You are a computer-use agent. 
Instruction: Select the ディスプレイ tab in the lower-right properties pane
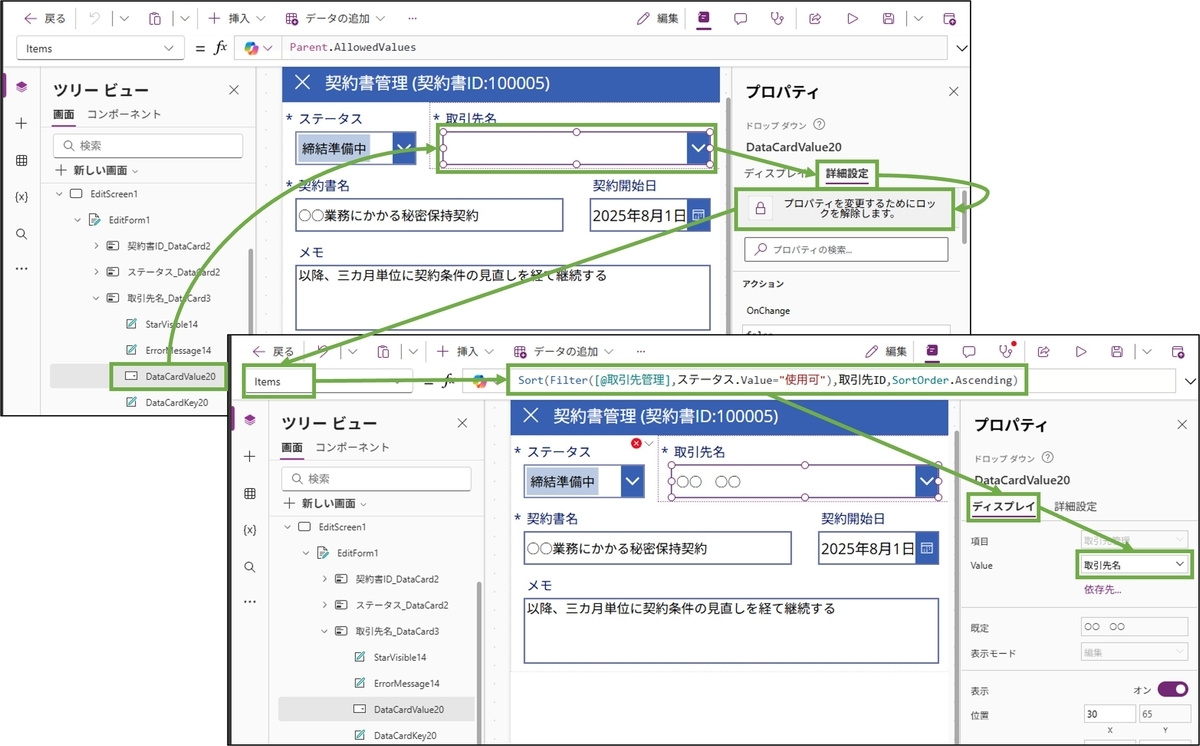click(1005, 507)
